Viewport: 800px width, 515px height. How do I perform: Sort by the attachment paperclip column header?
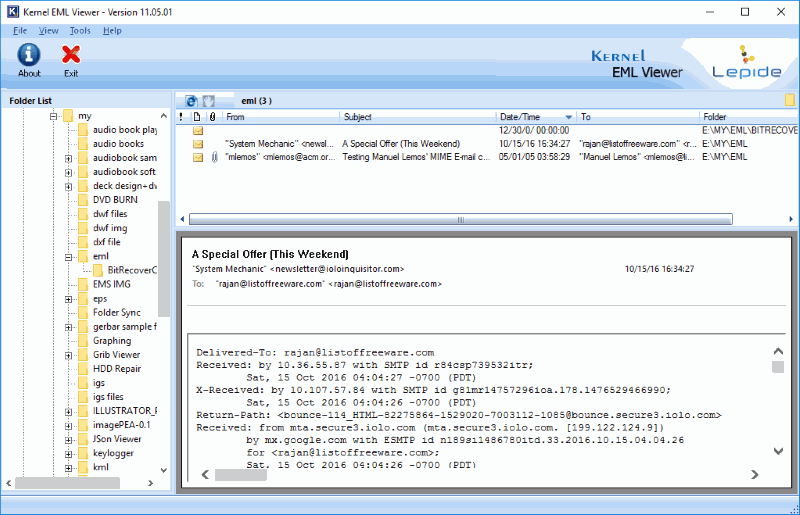[212, 117]
